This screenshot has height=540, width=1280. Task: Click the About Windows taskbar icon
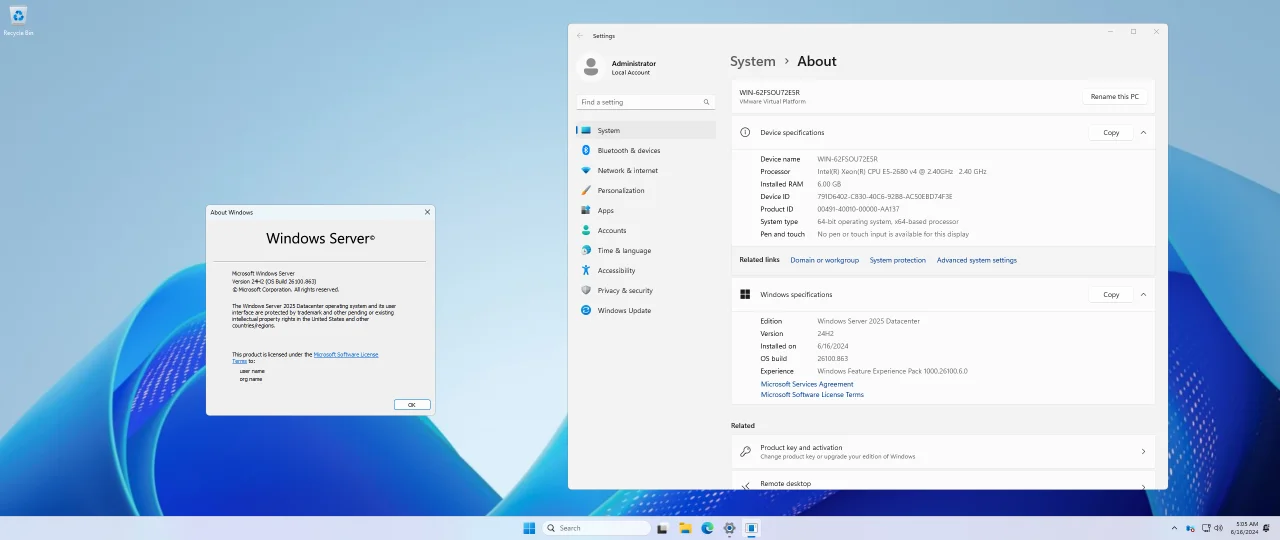pos(751,528)
